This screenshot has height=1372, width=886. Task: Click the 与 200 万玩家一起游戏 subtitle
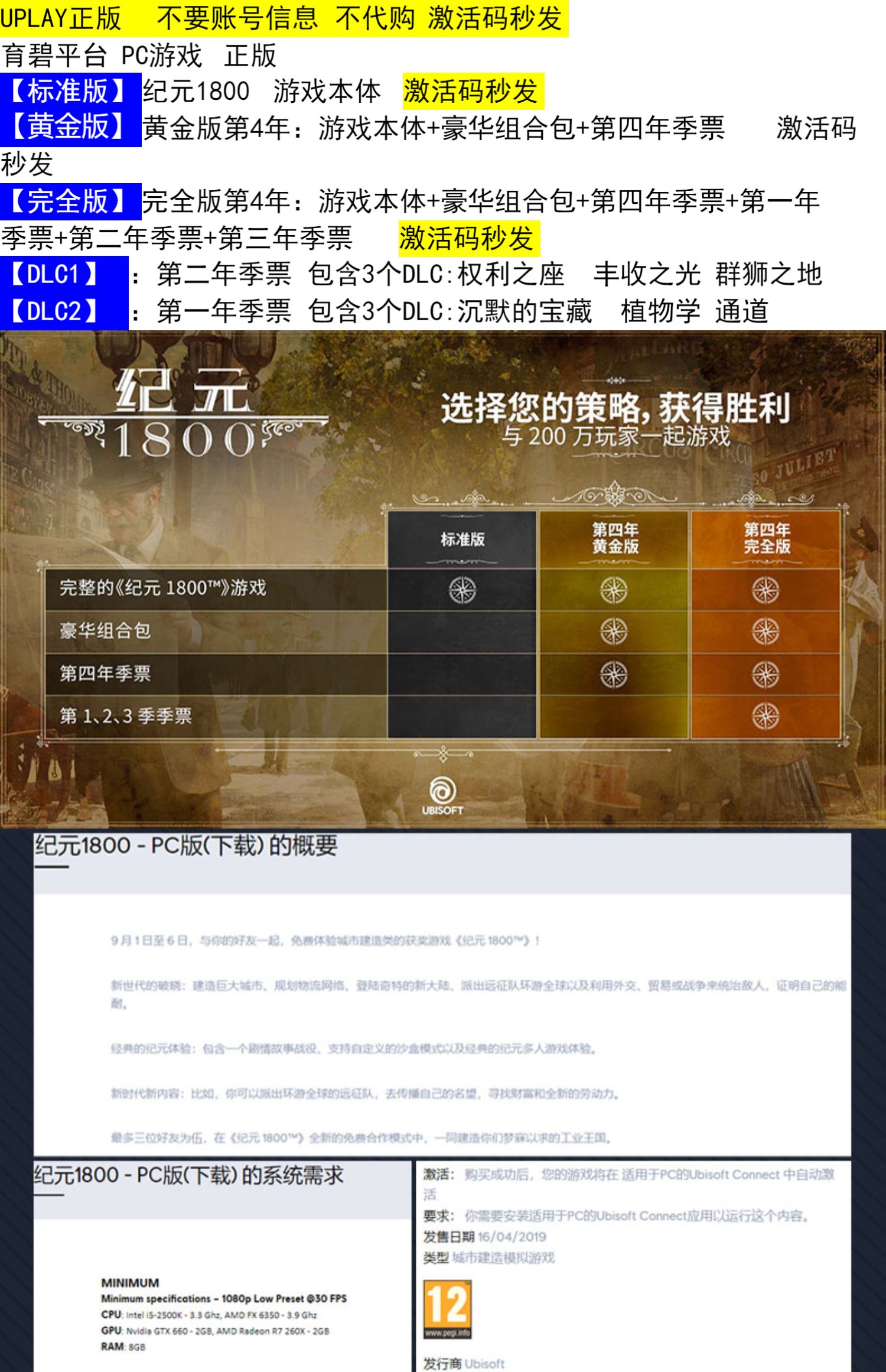(x=615, y=437)
